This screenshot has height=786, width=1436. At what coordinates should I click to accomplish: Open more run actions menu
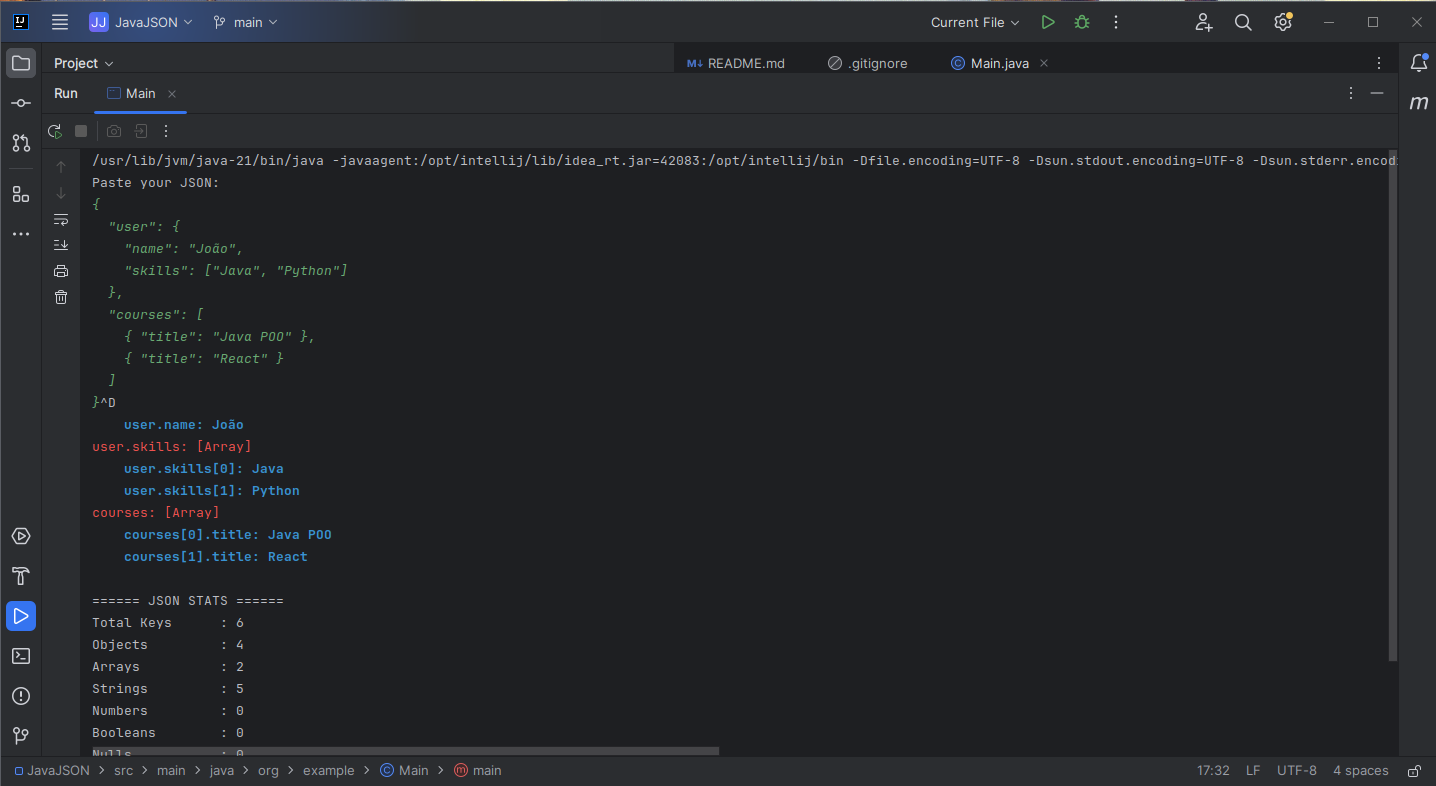pos(1116,22)
